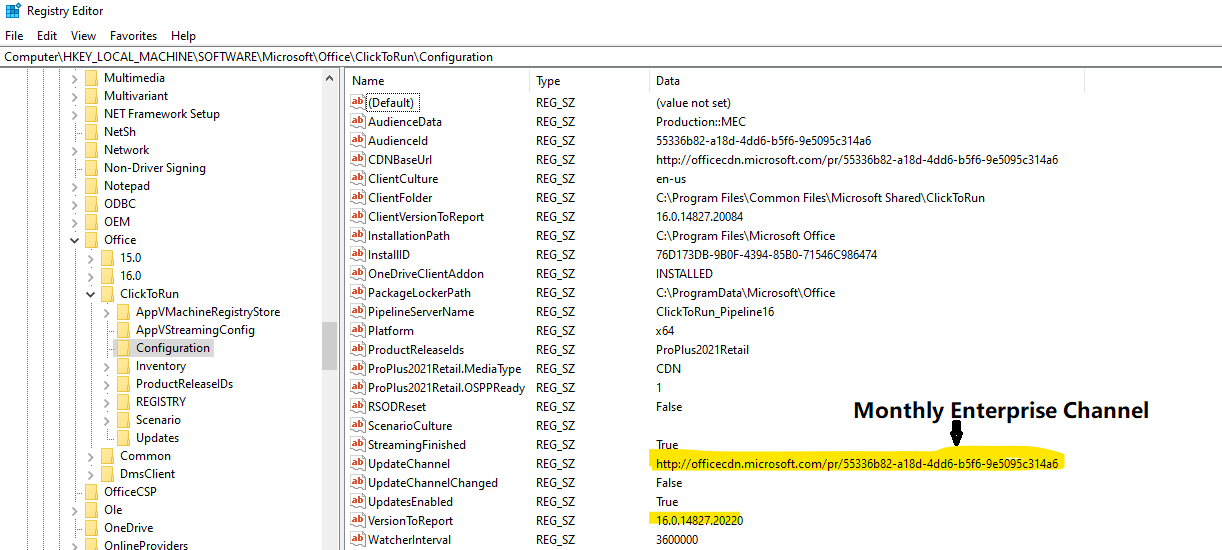Viewport: 1222px width, 550px height.
Task: Click the string icon of ClientVersionToReport value
Action: point(358,216)
